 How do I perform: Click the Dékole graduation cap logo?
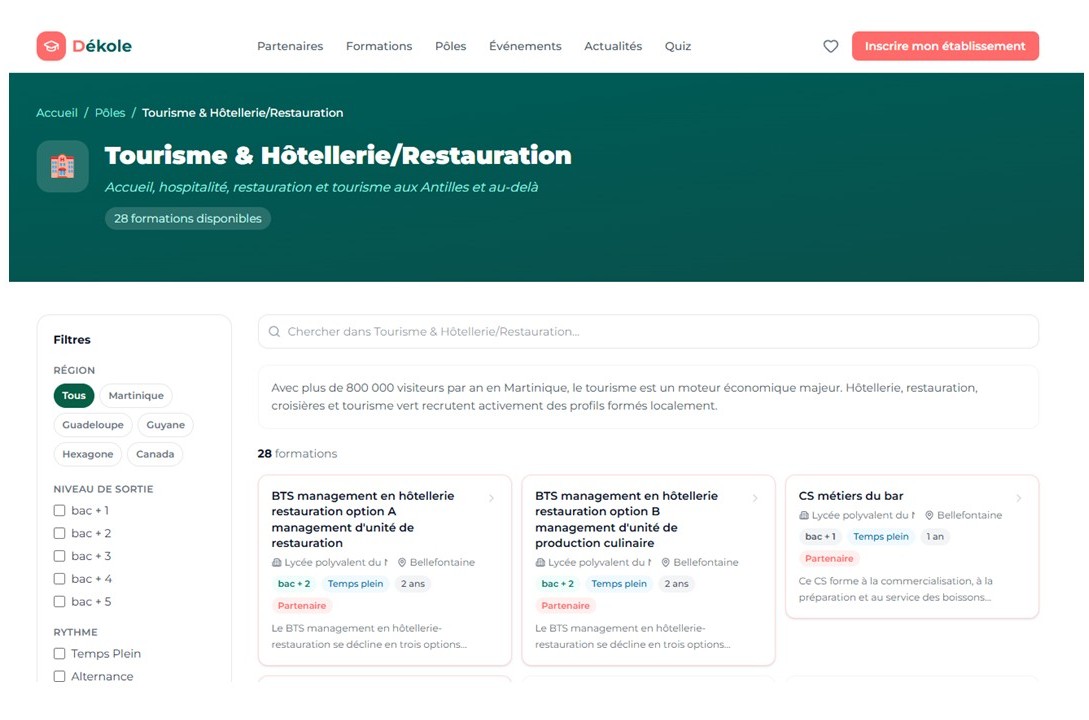[x=51, y=46]
